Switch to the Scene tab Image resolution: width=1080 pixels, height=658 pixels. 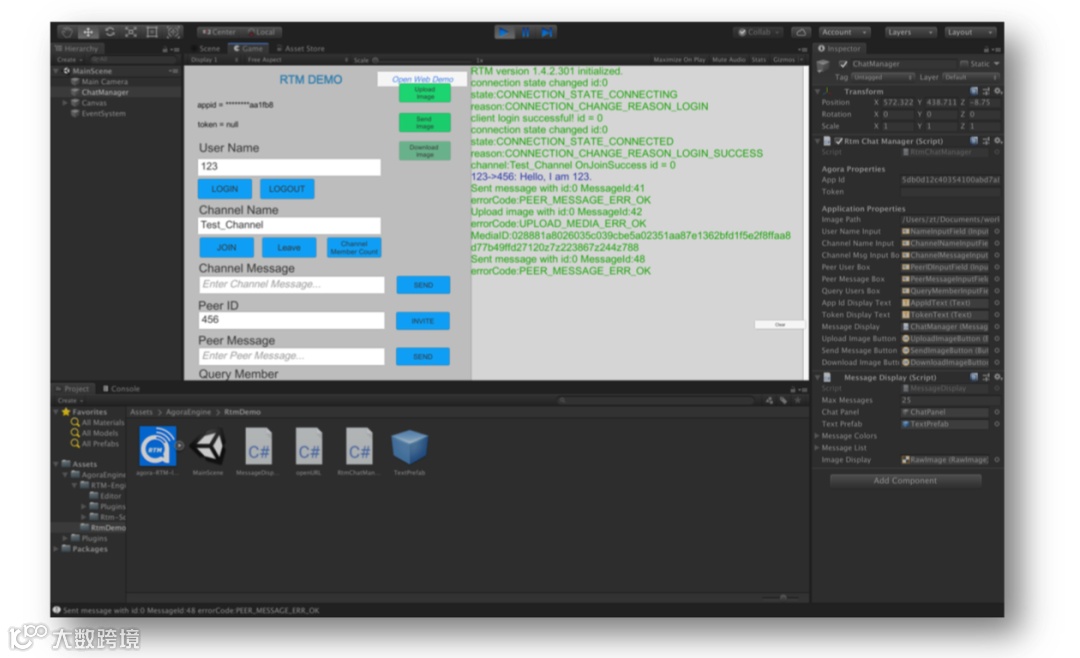[x=207, y=48]
